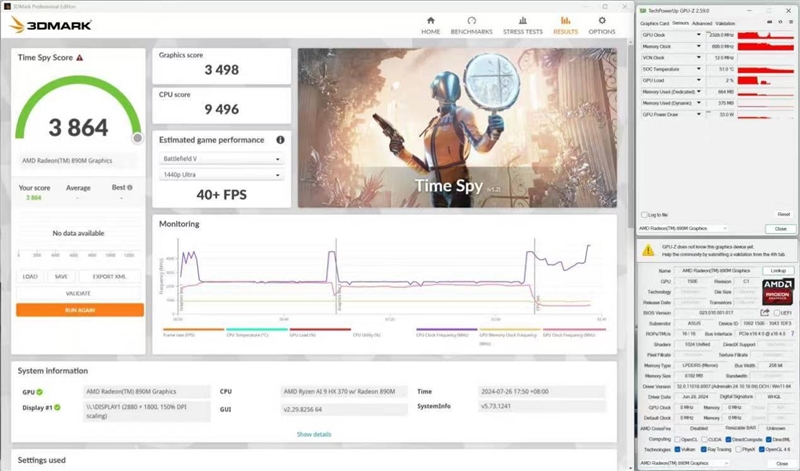This screenshot has width=800, height=471.
Task: Toggle the DirectCompute checkbox
Action: [x=728, y=439]
